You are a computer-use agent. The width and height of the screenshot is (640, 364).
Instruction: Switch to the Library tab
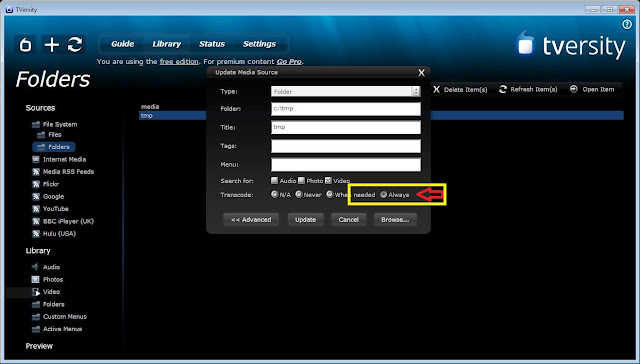[167, 44]
